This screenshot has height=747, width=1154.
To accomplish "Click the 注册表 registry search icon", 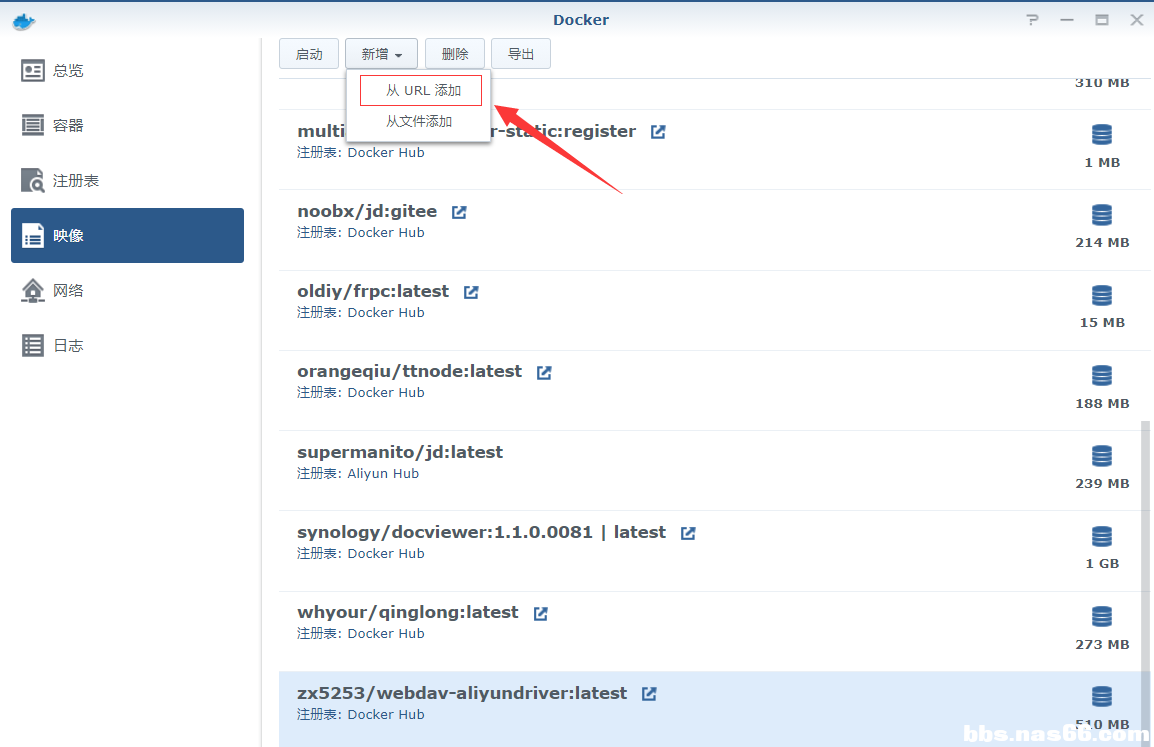I will (32, 180).
